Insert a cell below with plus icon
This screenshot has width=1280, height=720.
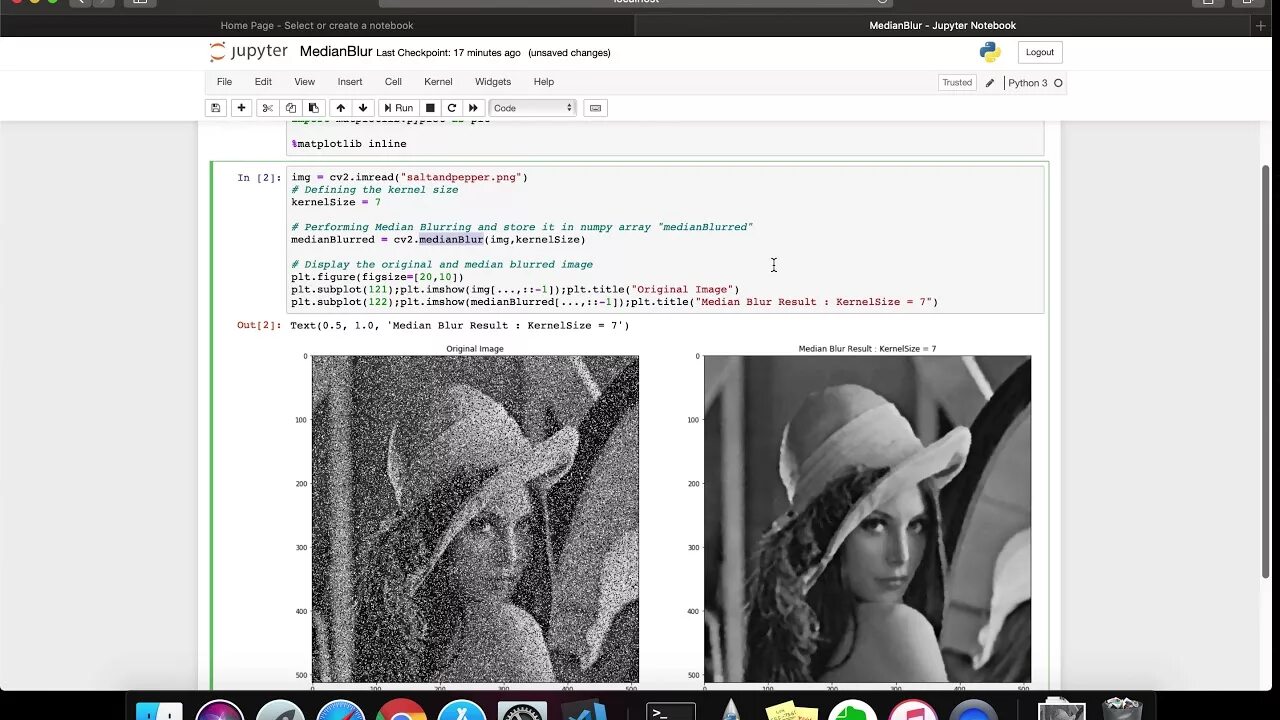241,108
